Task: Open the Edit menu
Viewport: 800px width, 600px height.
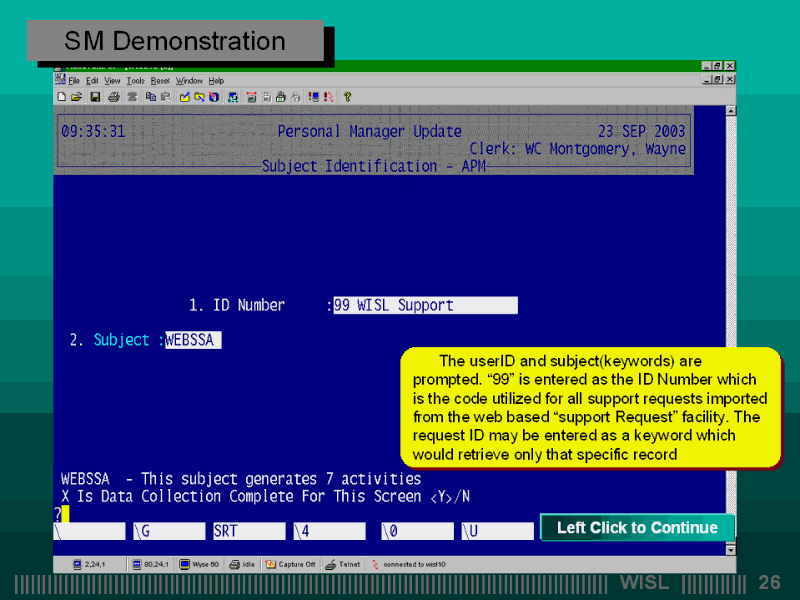Action: coord(92,80)
